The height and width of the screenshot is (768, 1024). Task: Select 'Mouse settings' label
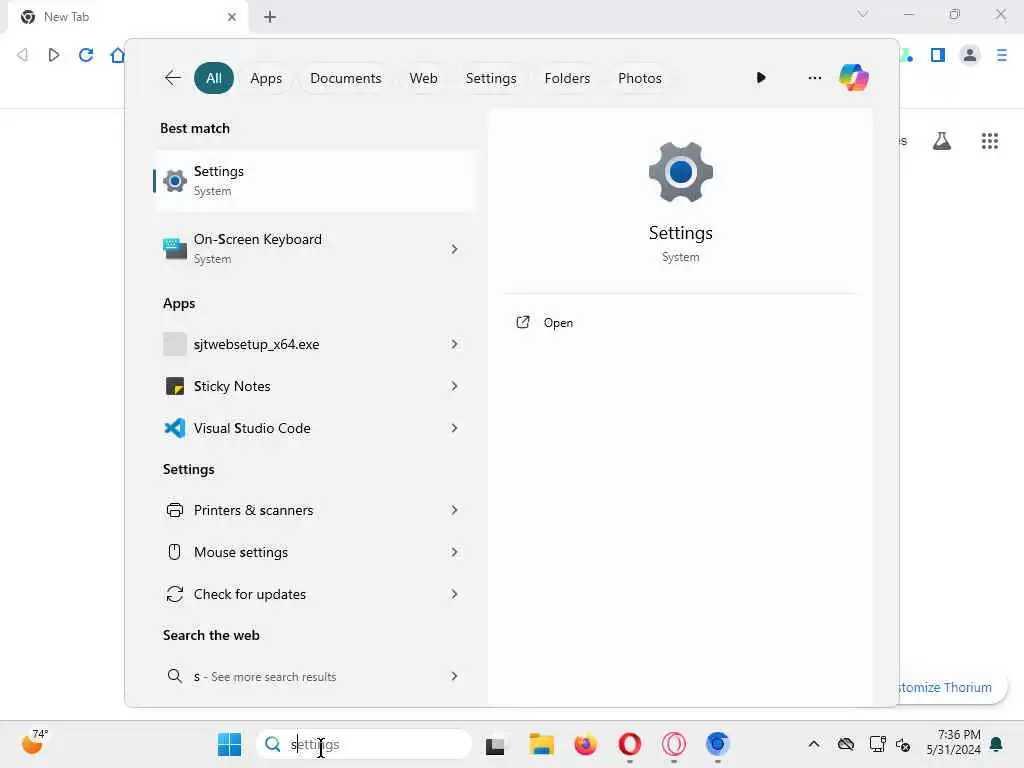[241, 552]
